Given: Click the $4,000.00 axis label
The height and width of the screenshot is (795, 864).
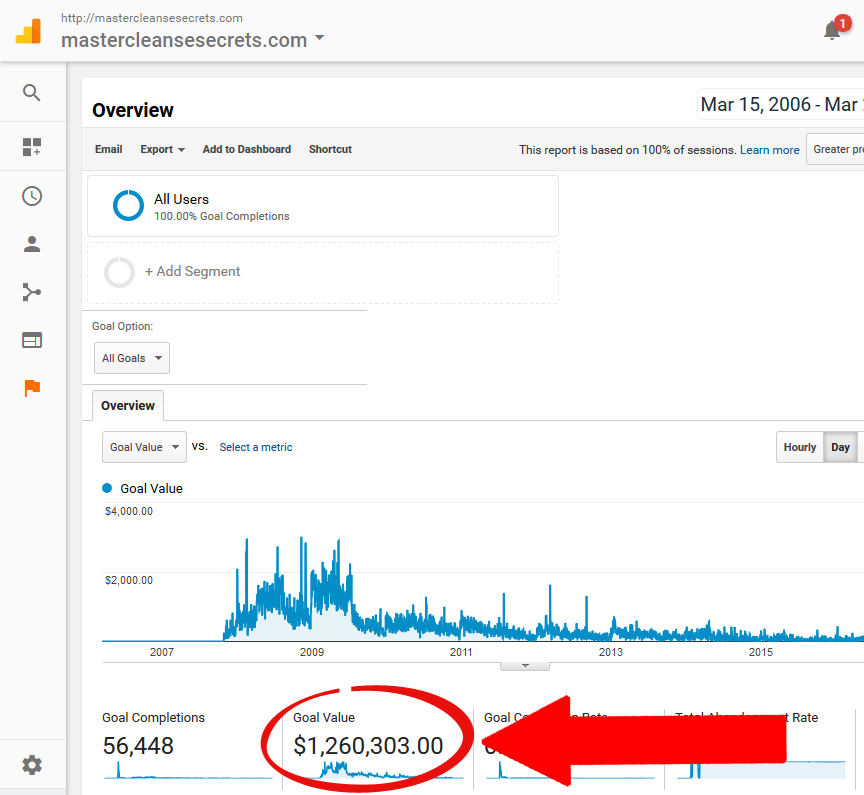Looking at the screenshot, I should coord(129,511).
